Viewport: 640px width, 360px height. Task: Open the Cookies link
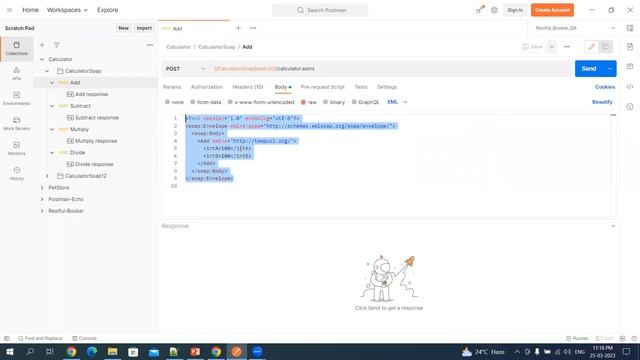pos(605,87)
